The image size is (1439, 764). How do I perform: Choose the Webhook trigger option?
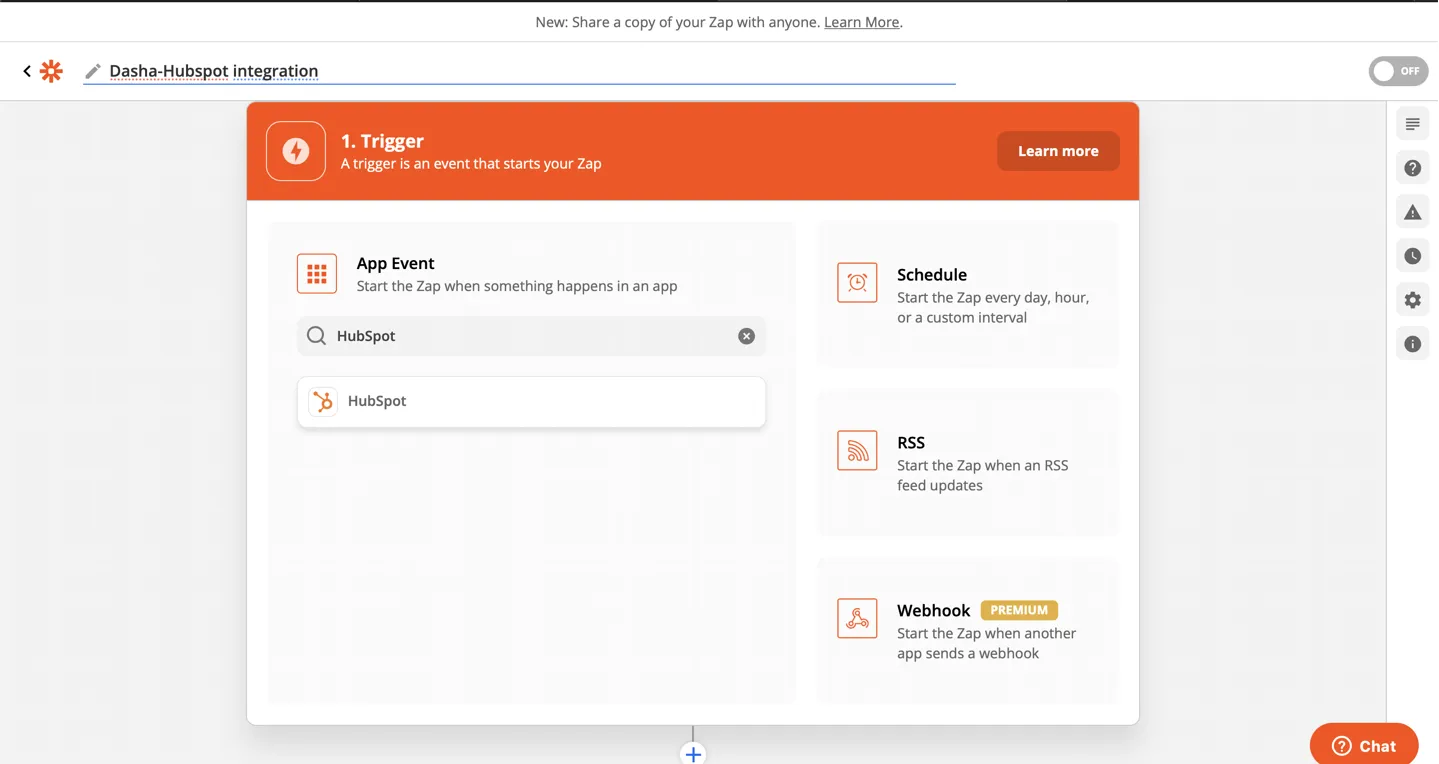[x=968, y=631]
